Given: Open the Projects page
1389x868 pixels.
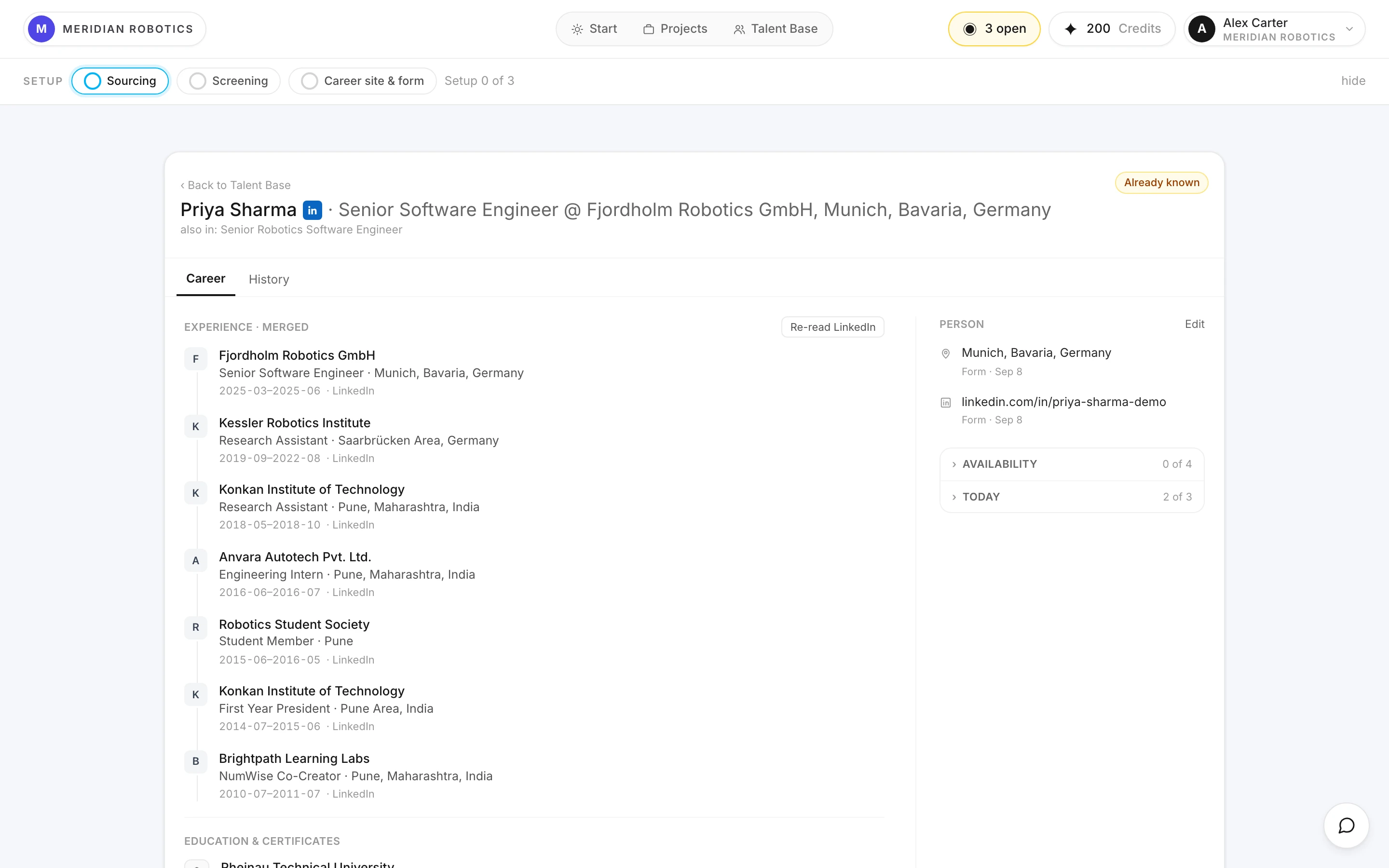Looking at the screenshot, I should pos(675,29).
